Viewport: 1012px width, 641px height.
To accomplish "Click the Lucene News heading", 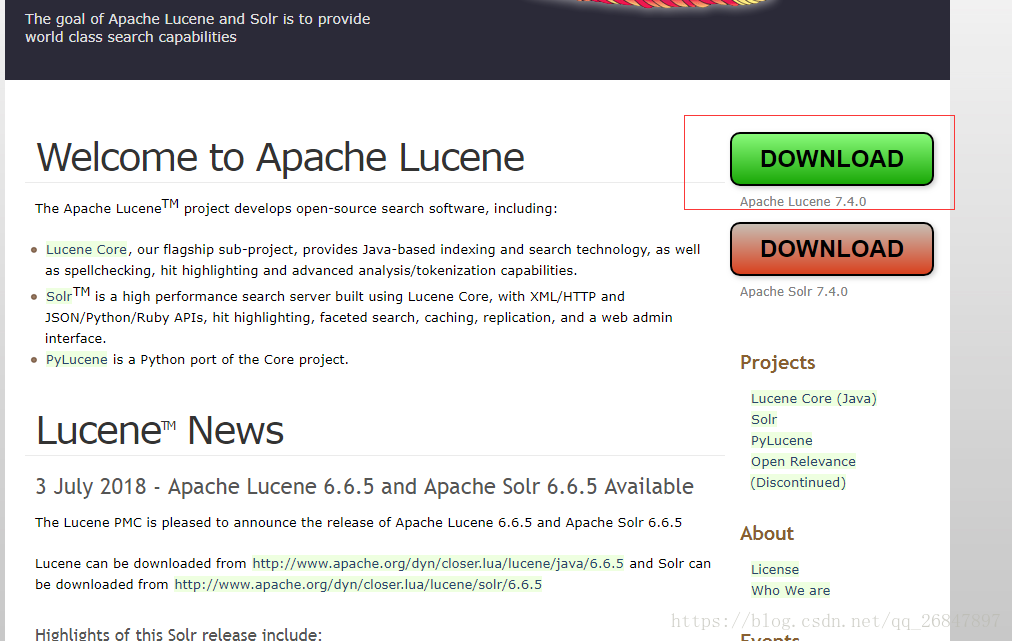I will [x=159, y=431].
